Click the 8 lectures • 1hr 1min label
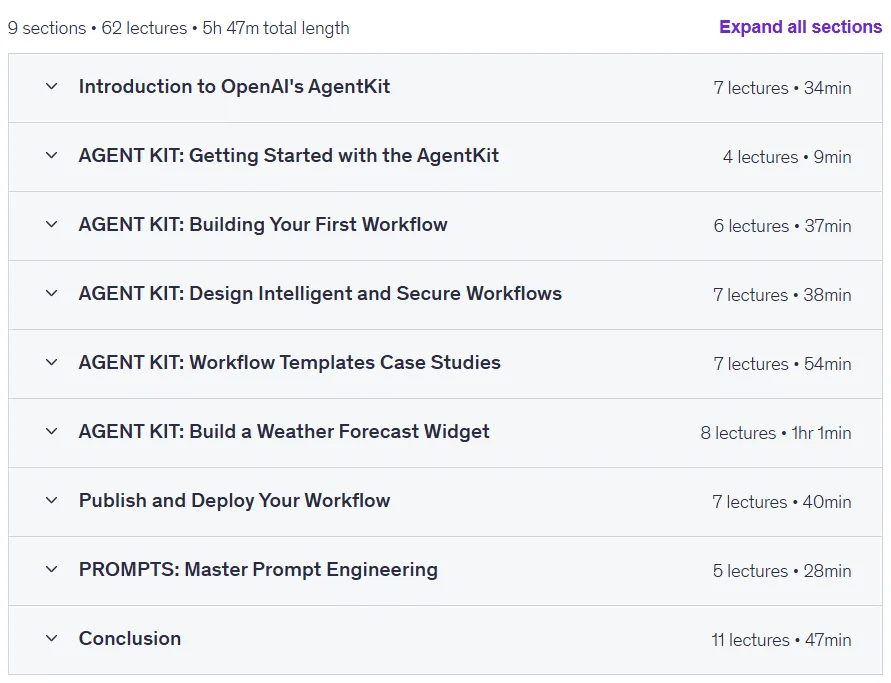 pos(776,433)
